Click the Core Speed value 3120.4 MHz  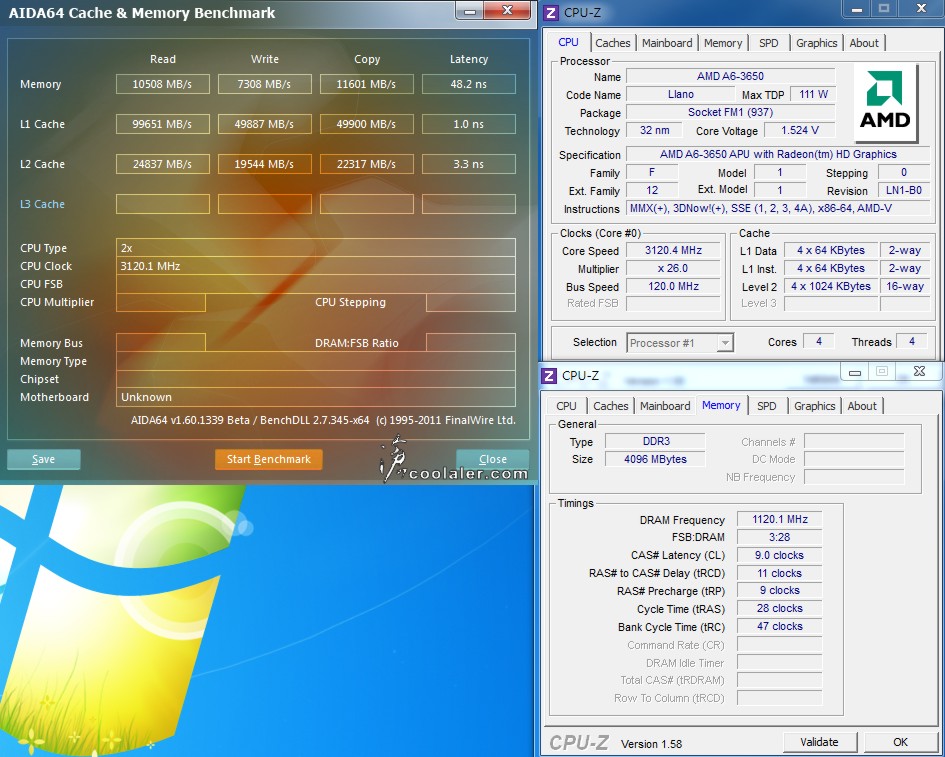coord(673,250)
